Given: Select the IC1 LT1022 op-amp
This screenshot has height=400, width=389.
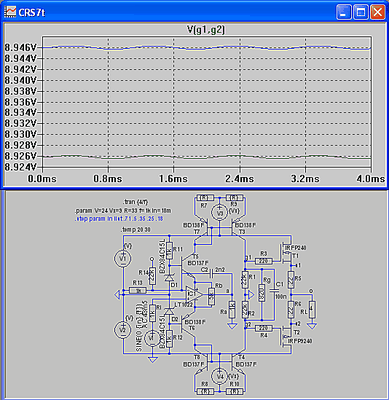Looking at the screenshot, I should [x=194, y=294].
